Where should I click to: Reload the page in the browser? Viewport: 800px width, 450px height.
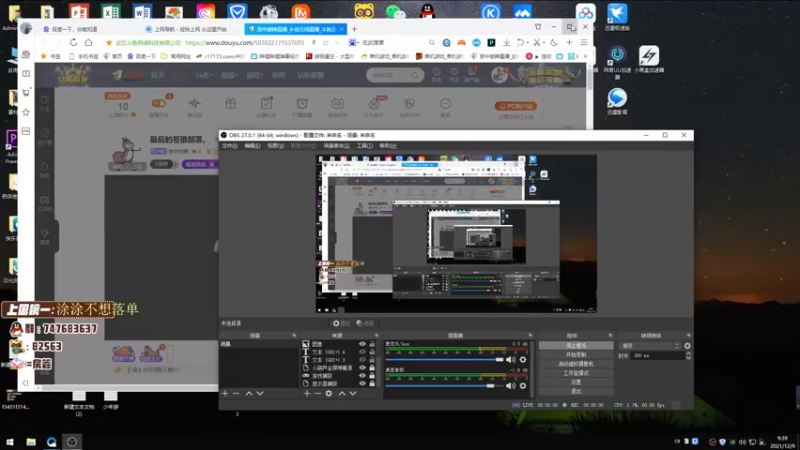(73, 42)
